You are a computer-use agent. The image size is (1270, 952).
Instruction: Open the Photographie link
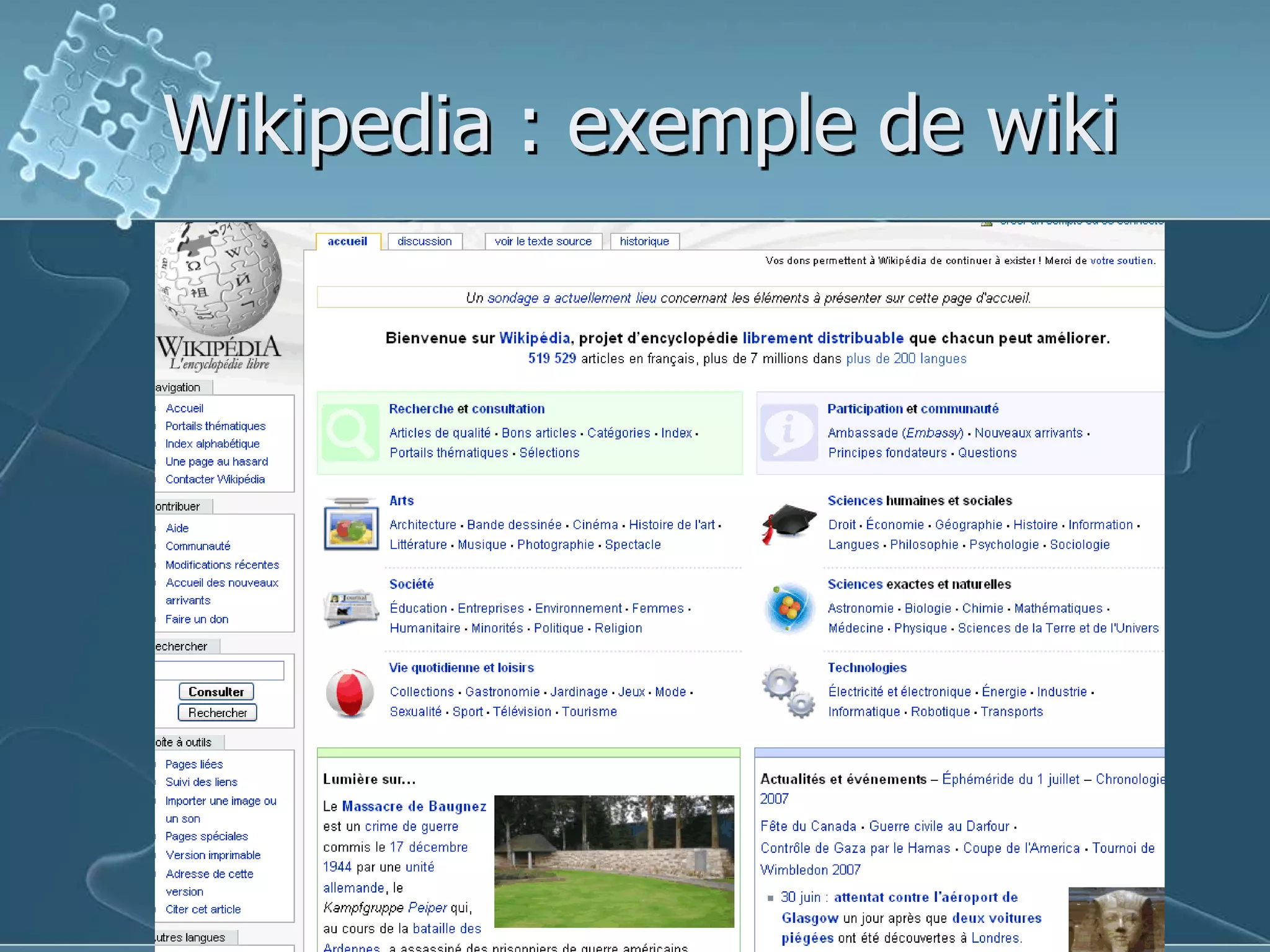click(x=555, y=545)
